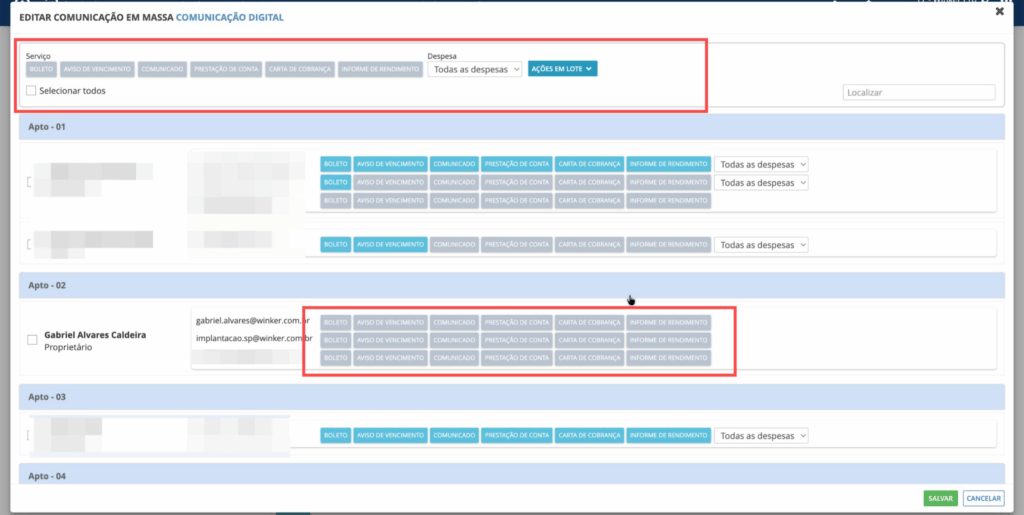Select the Gabriel Alvares Caldeira checkbox
The height and width of the screenshot is (515, 1024).
(x=32, y=340)
